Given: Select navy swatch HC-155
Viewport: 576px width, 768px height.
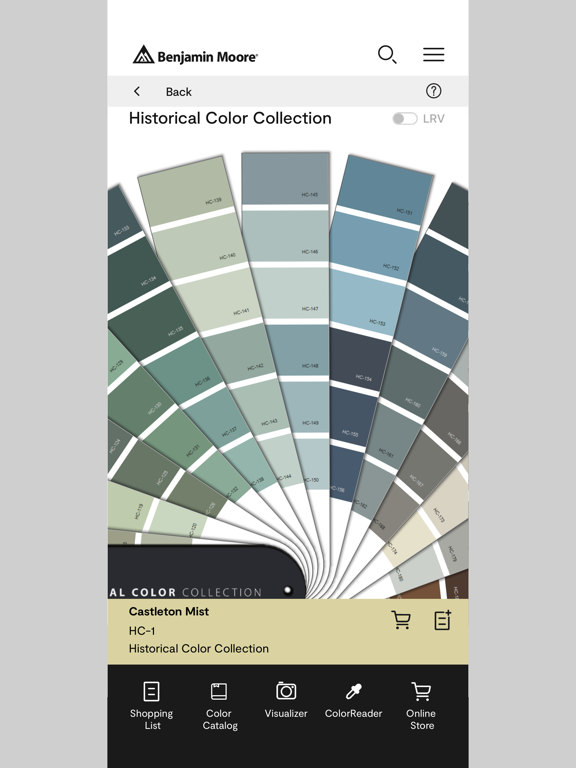Looking at the screenshot, I should coord(353,415).
